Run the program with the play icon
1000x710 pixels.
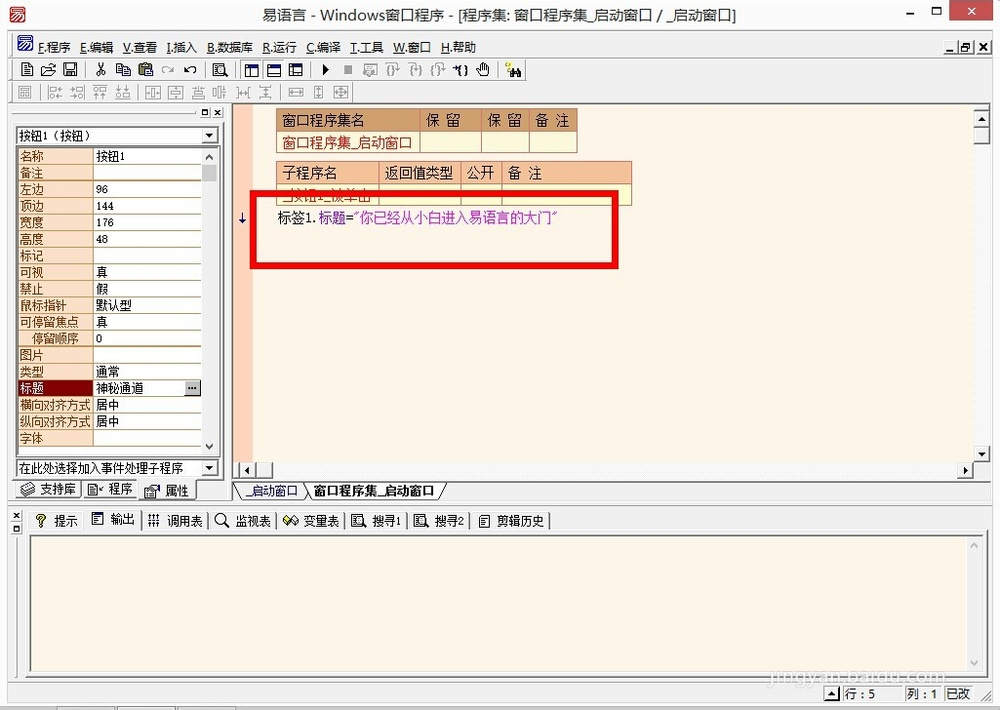point(325,70)
